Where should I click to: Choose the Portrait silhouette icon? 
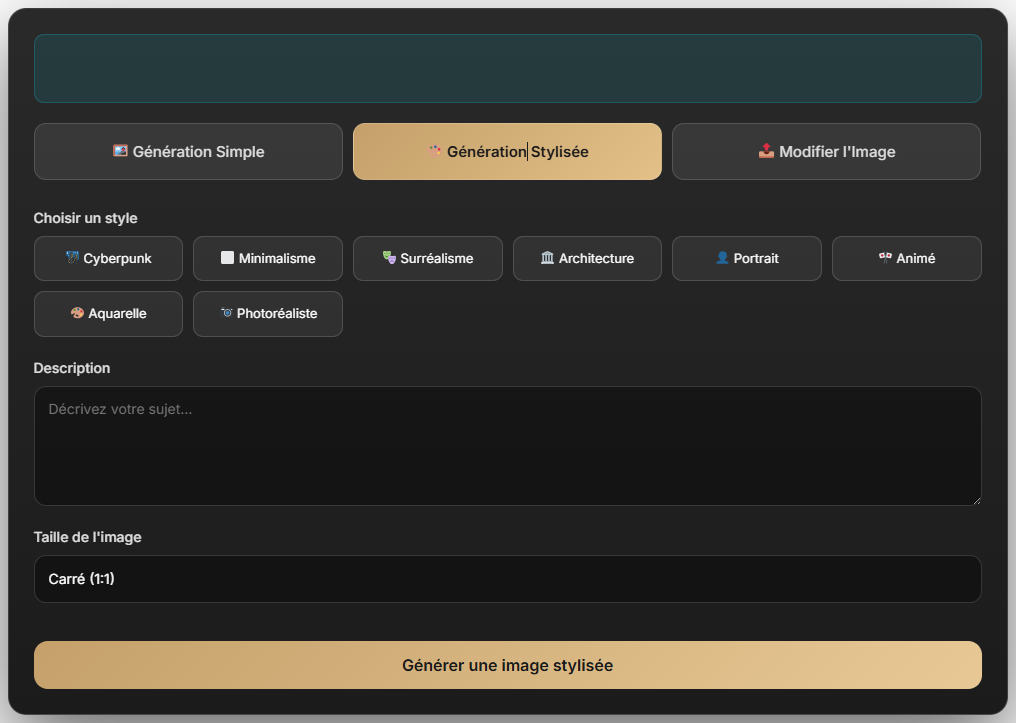(722, 258)
